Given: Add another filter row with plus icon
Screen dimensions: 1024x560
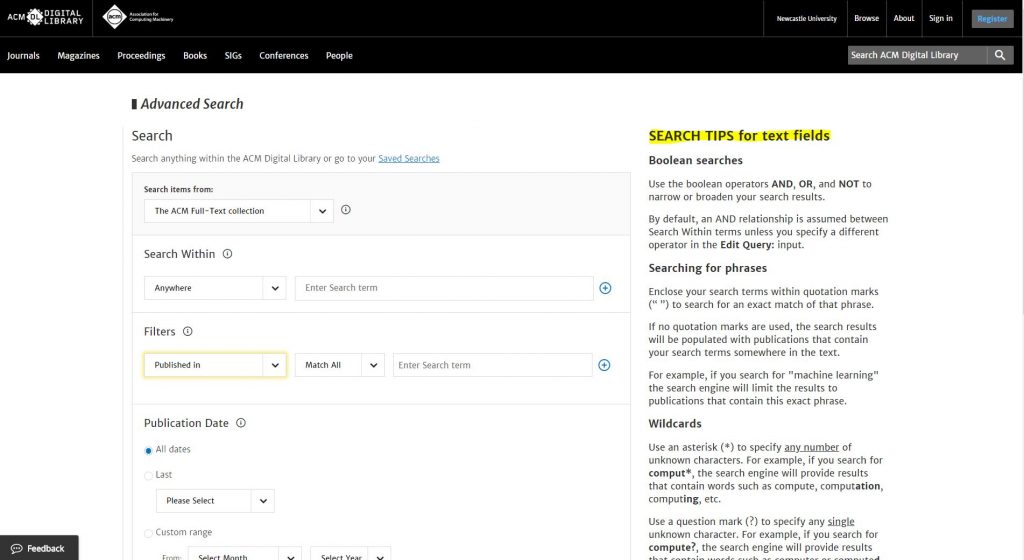Looking at the screenshot, I should click(x=604, y=365).
